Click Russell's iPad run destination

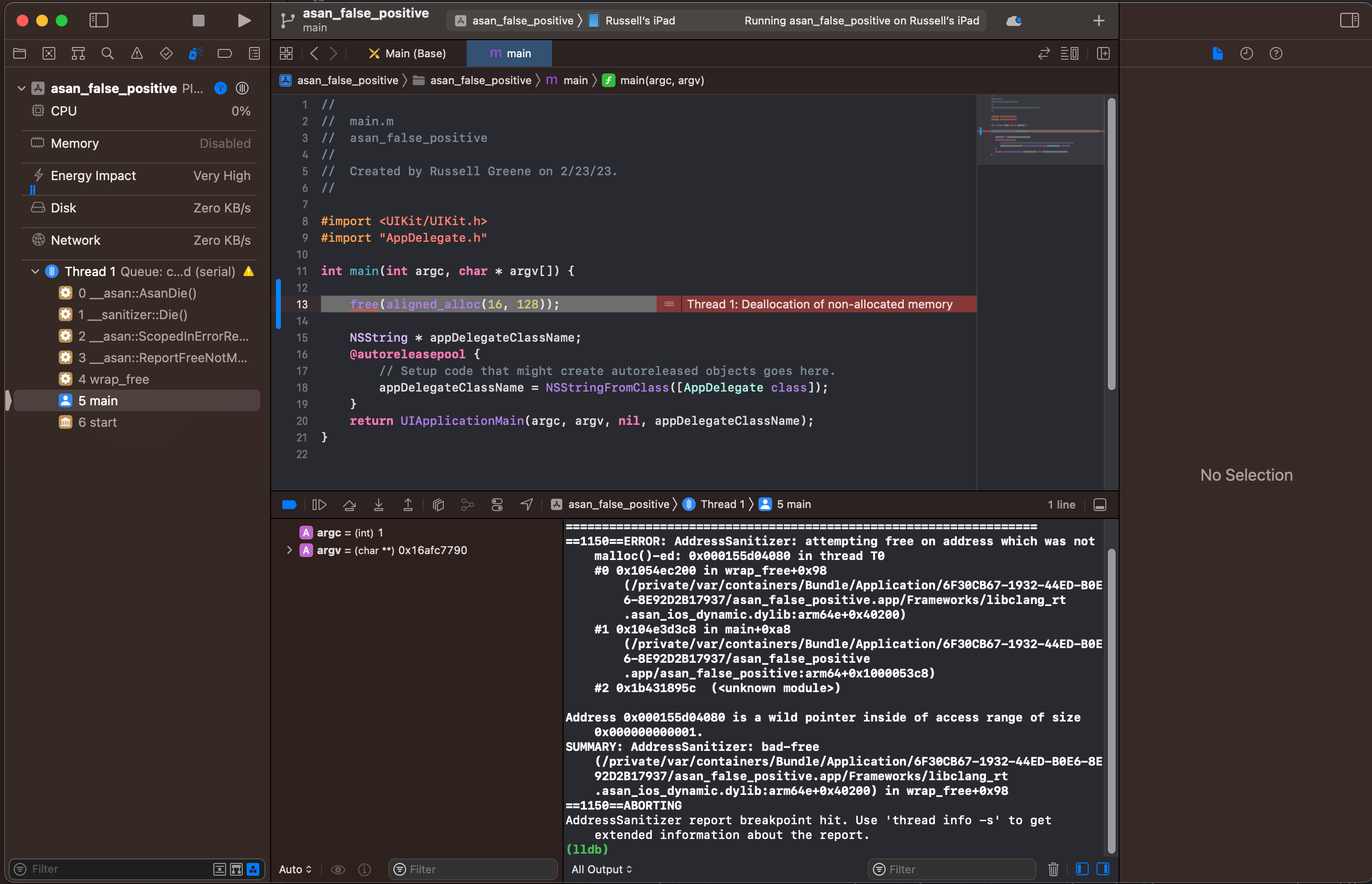(x=639, y=21)
